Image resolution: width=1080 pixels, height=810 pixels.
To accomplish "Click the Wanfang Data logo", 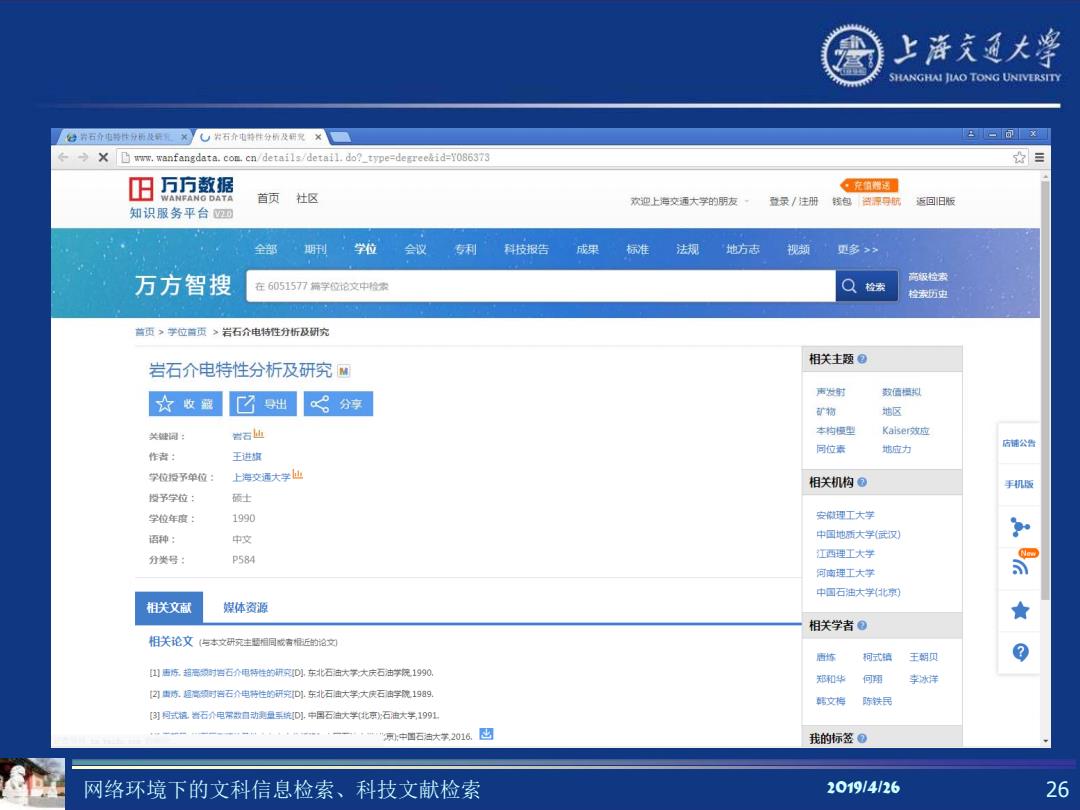I will coord(181,198).
